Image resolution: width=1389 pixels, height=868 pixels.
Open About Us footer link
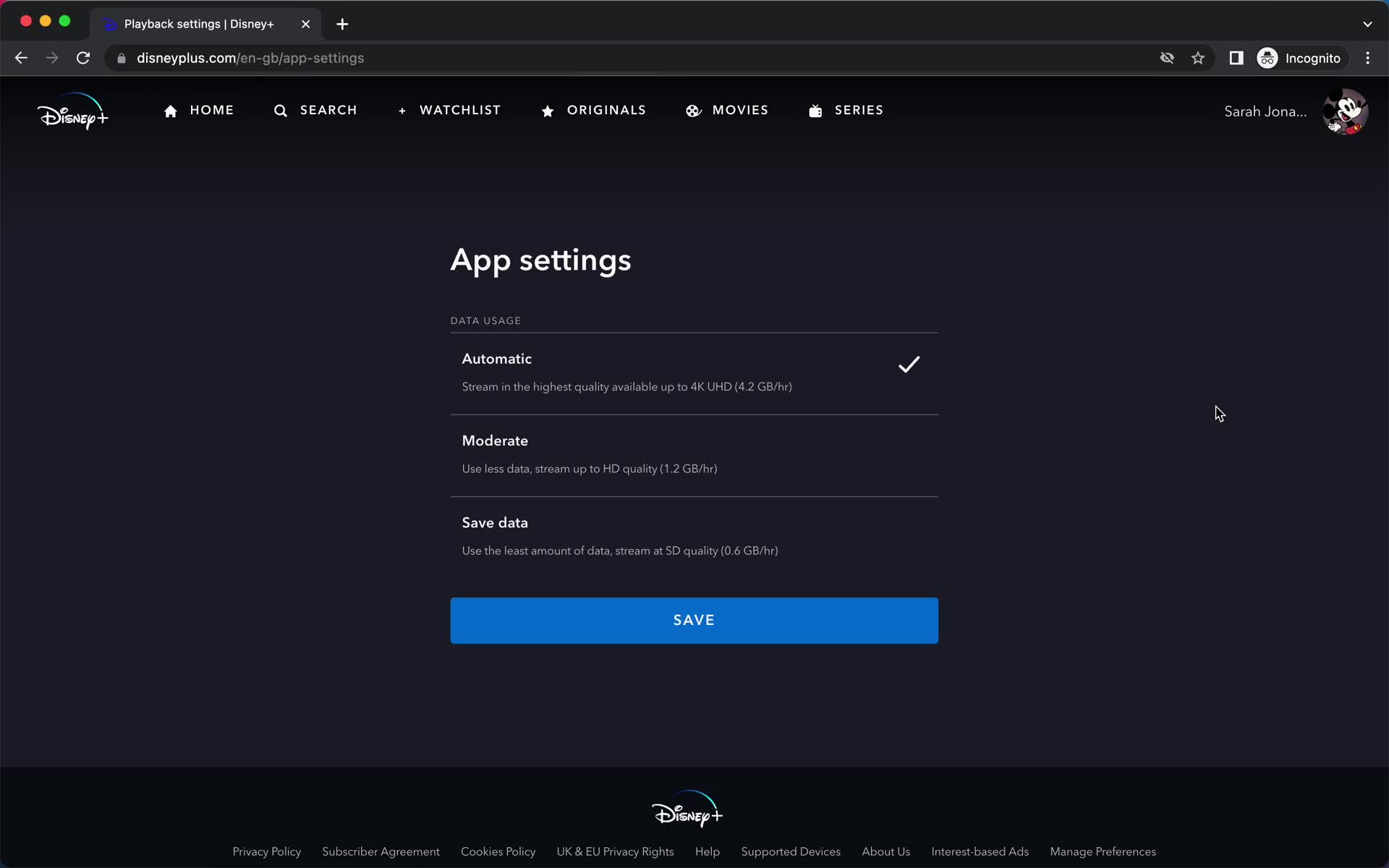pyautogui.click(x=885, y=851)
